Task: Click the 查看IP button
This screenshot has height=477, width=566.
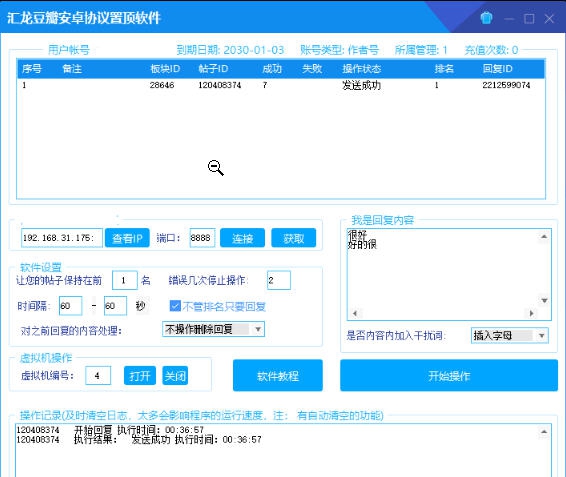Action: [127, 238]
